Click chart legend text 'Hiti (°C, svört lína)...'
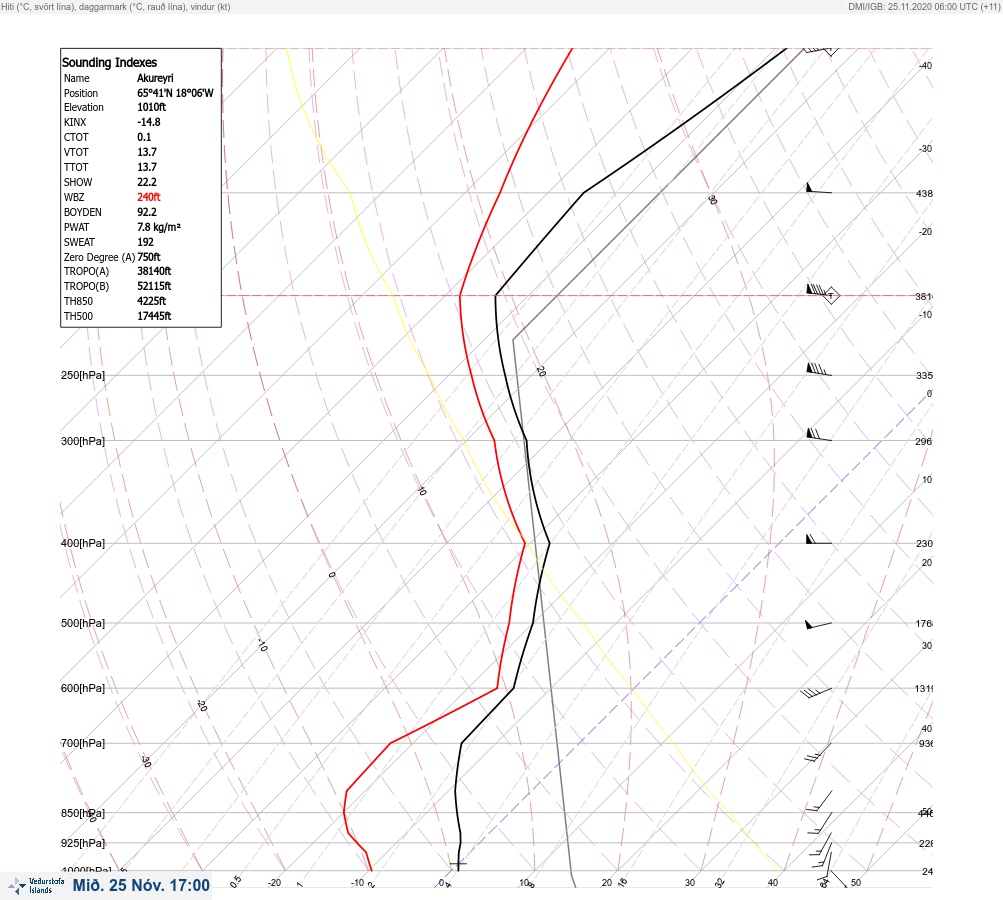1003x900 pixels. pos(116,6)
